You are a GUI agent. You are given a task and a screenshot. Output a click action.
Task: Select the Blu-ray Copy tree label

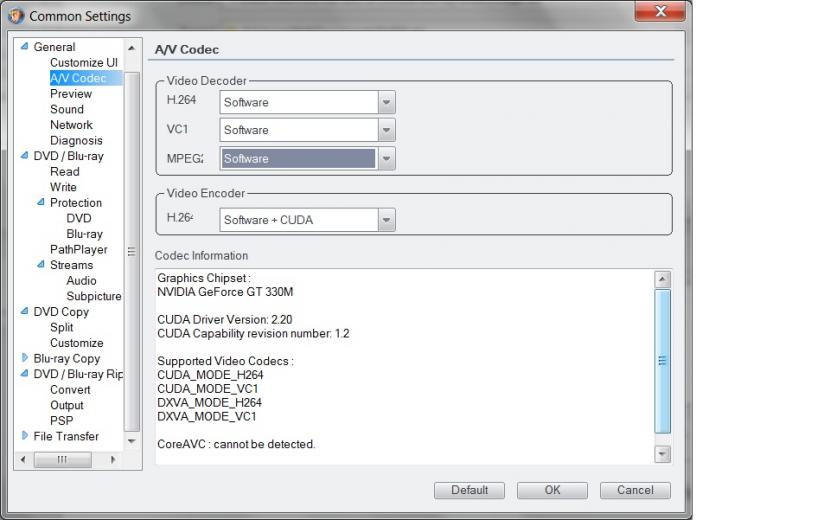click(67, 358)
